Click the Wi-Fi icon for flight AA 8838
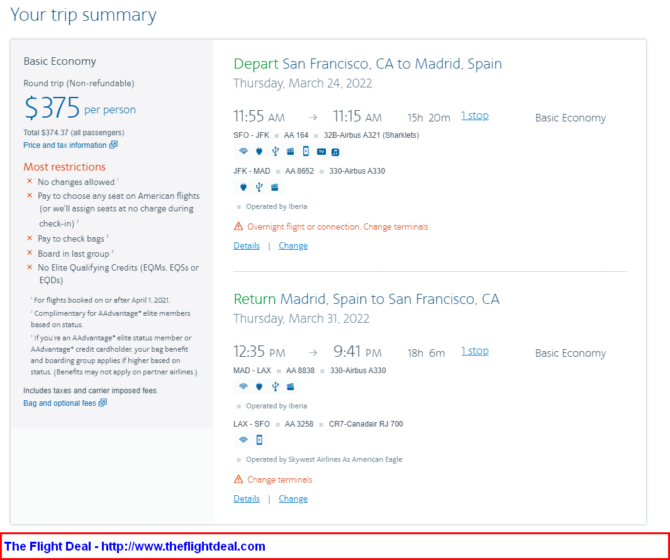 coord(243,387)
